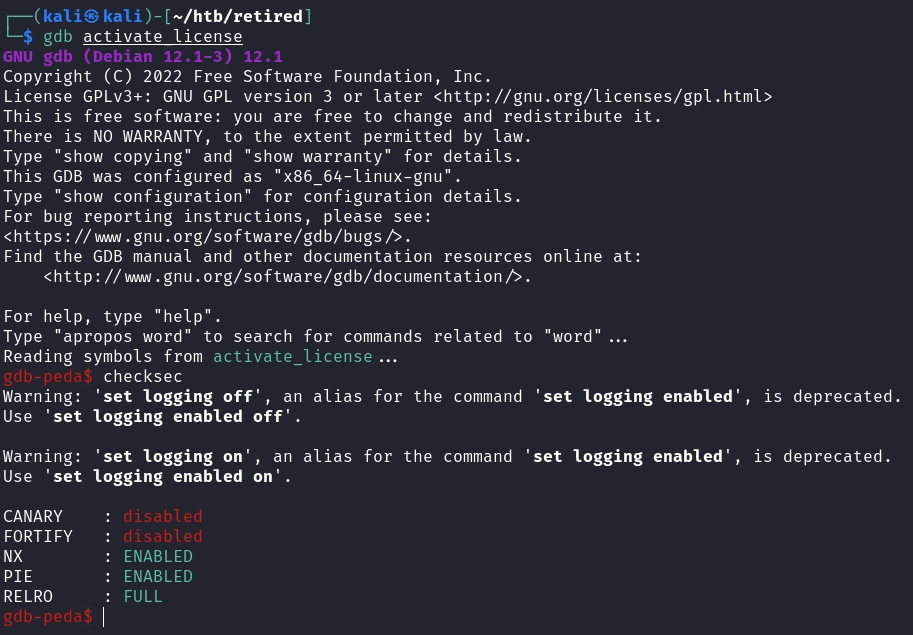
Task: Click the purple GNU gdb version line
Action: tap(143, 57)
